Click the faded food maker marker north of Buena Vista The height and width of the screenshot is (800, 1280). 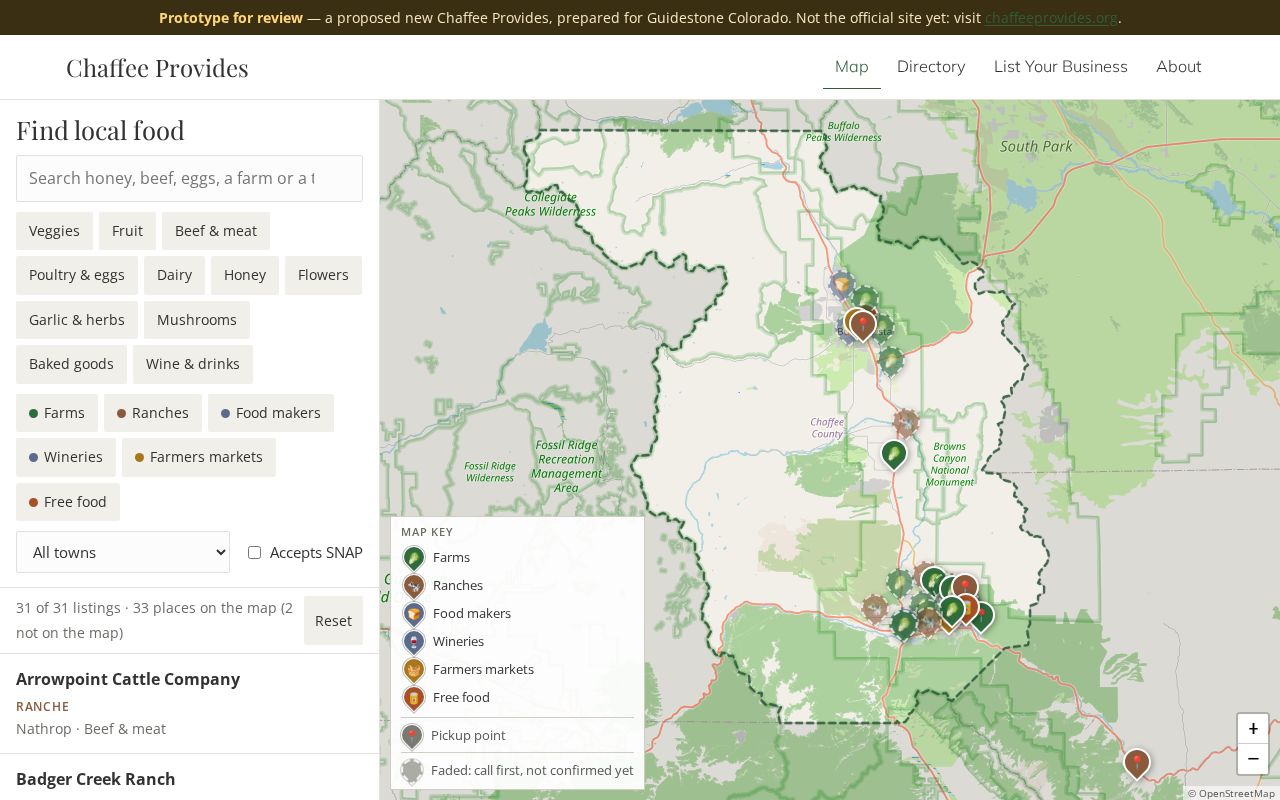coord(842,286)
